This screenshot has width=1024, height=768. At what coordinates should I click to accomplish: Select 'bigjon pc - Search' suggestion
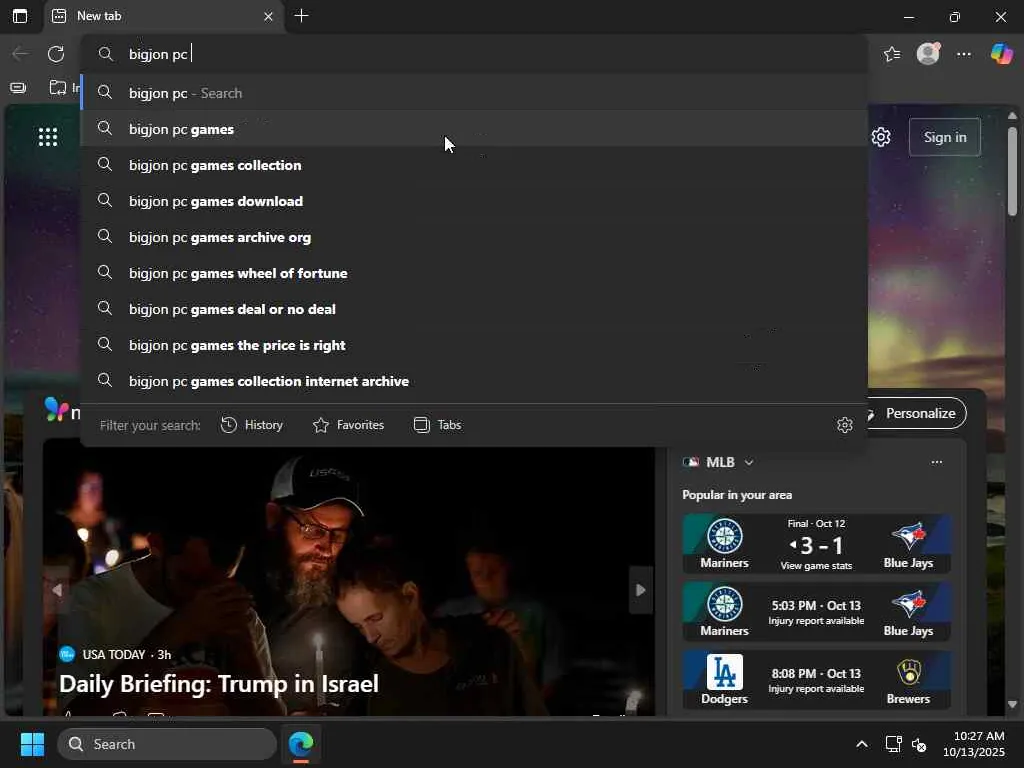pyautogui.click(x=474, y=93)
